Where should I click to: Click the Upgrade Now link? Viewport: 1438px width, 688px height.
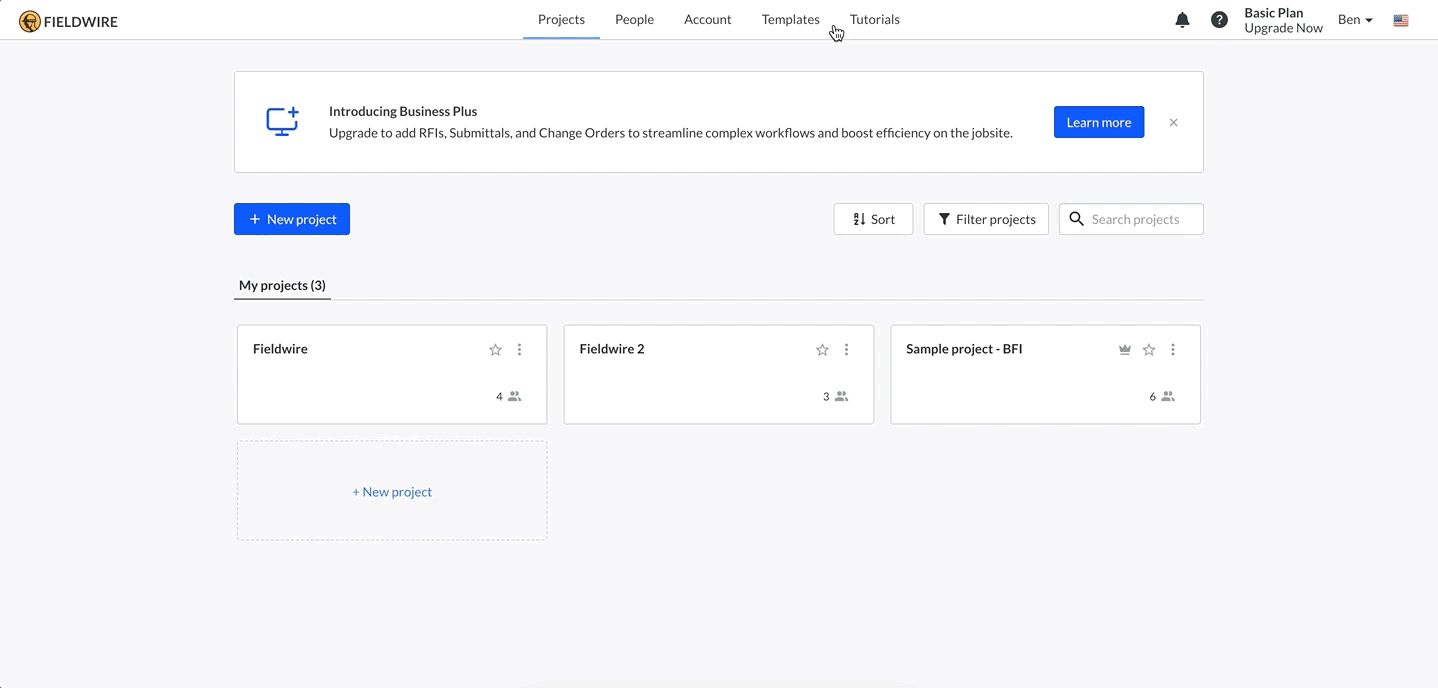point(1283,28)
